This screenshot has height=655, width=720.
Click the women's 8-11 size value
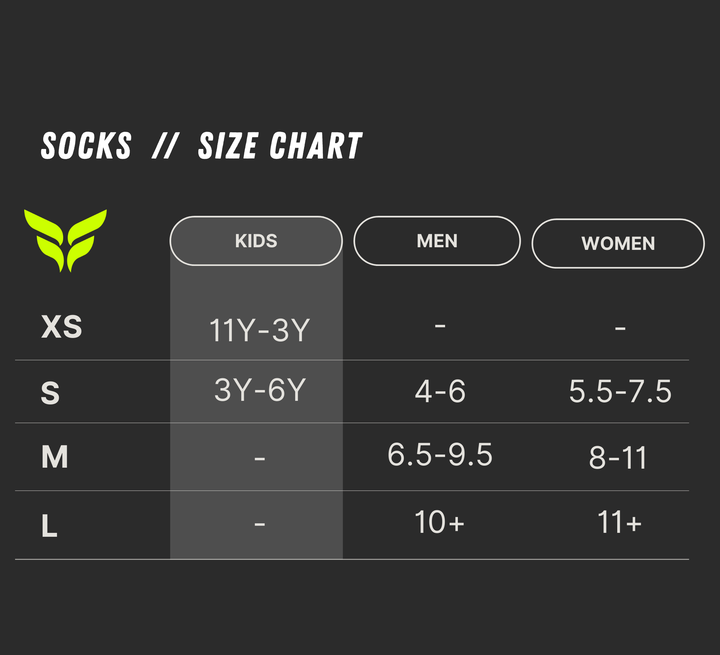(x=618, y=458)
